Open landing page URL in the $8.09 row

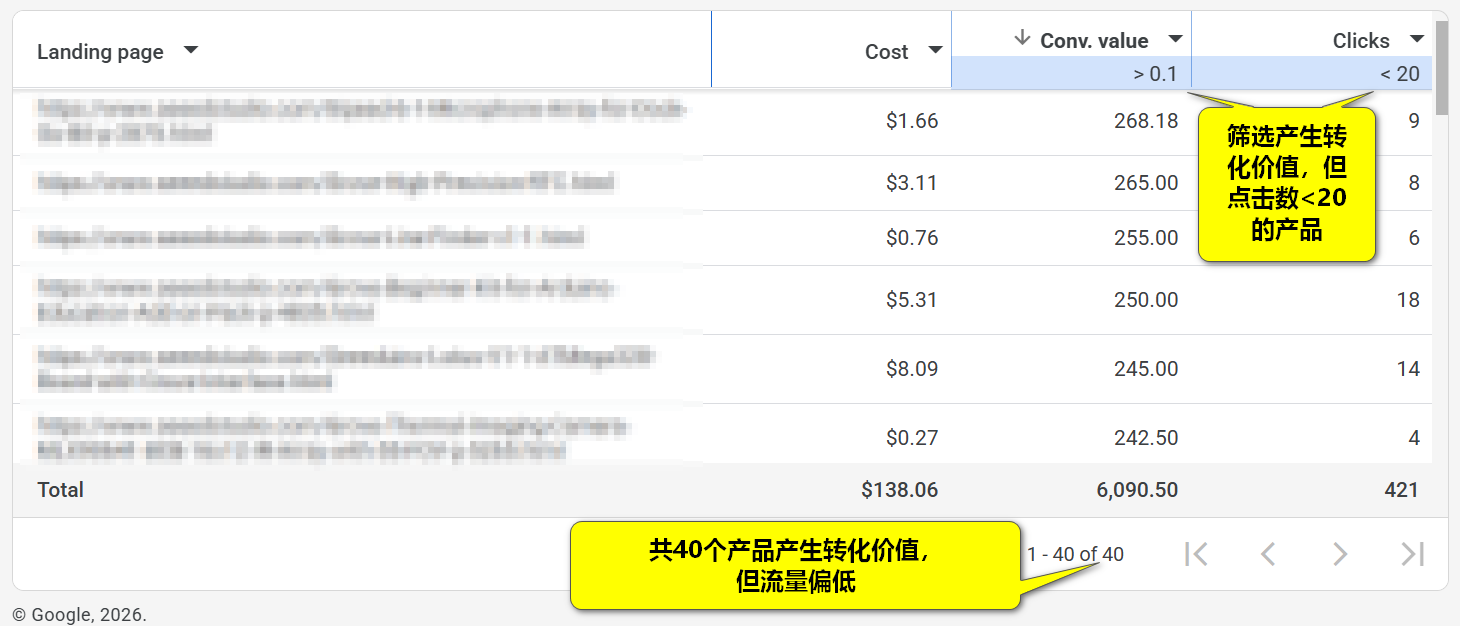pos(346,369)
